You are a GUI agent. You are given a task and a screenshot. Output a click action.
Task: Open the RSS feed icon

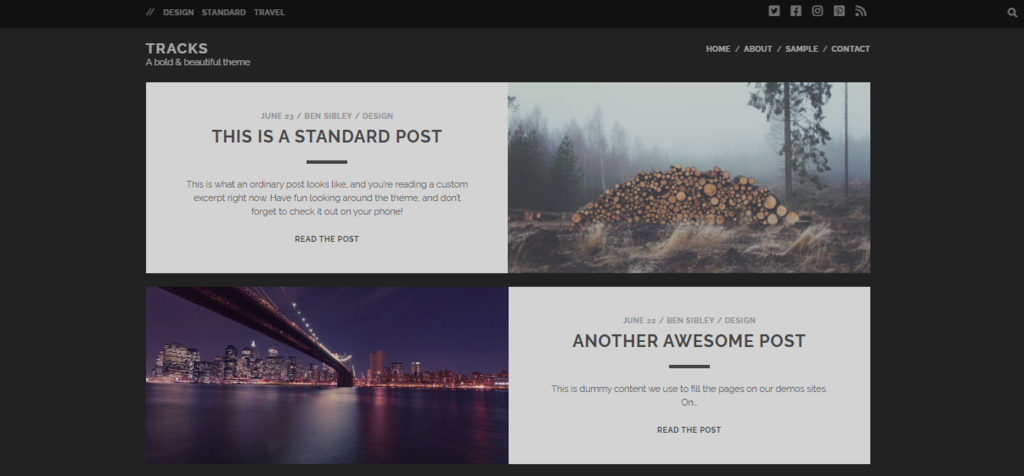[x=861, y=10]
